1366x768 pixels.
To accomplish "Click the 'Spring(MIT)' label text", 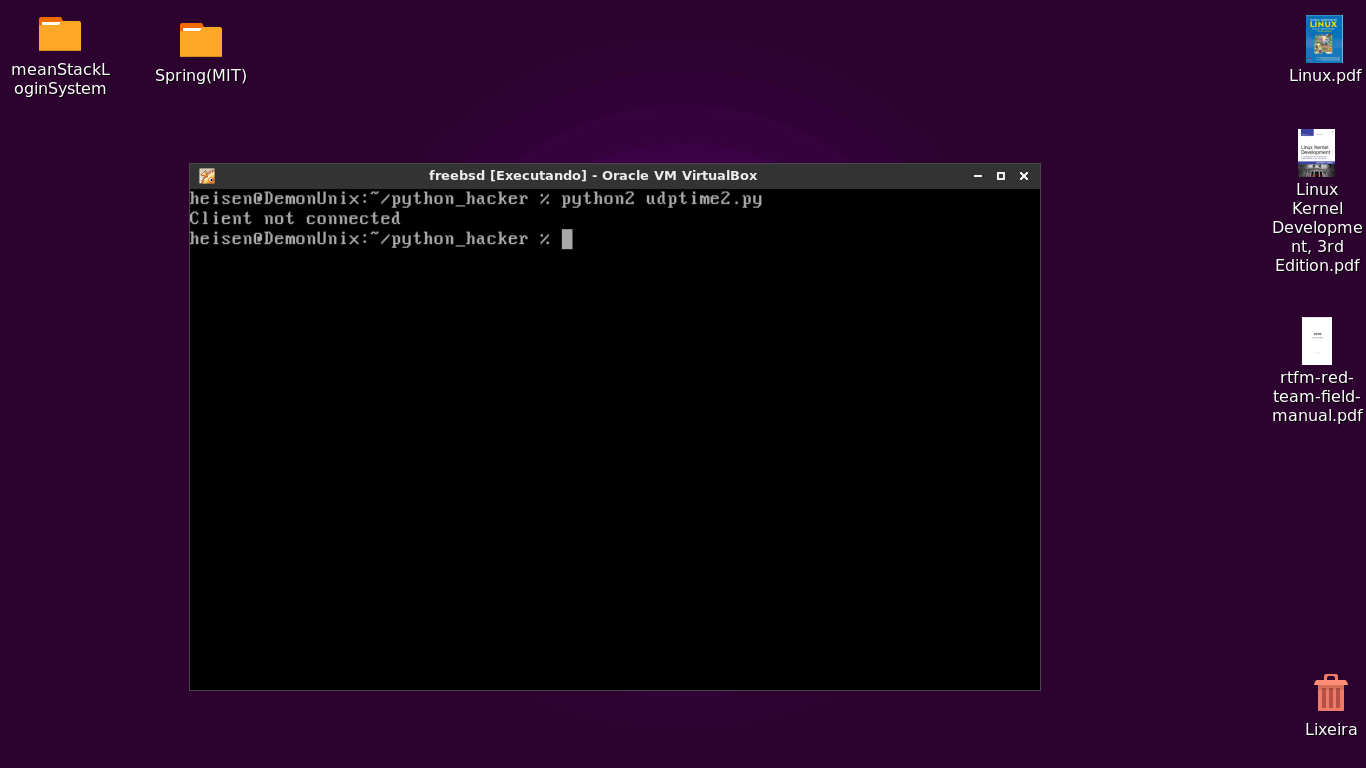I will pyautogui.click(x=201, y=76).
